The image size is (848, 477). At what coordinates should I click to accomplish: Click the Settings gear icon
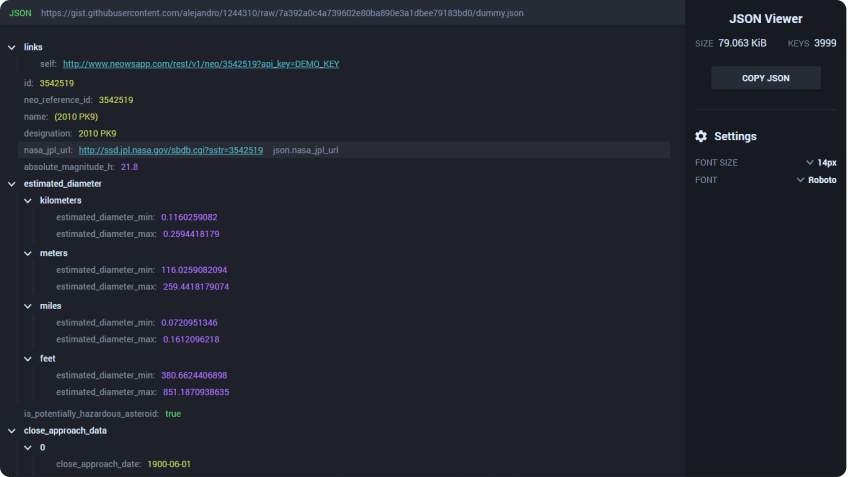click(x=701, y=136)
